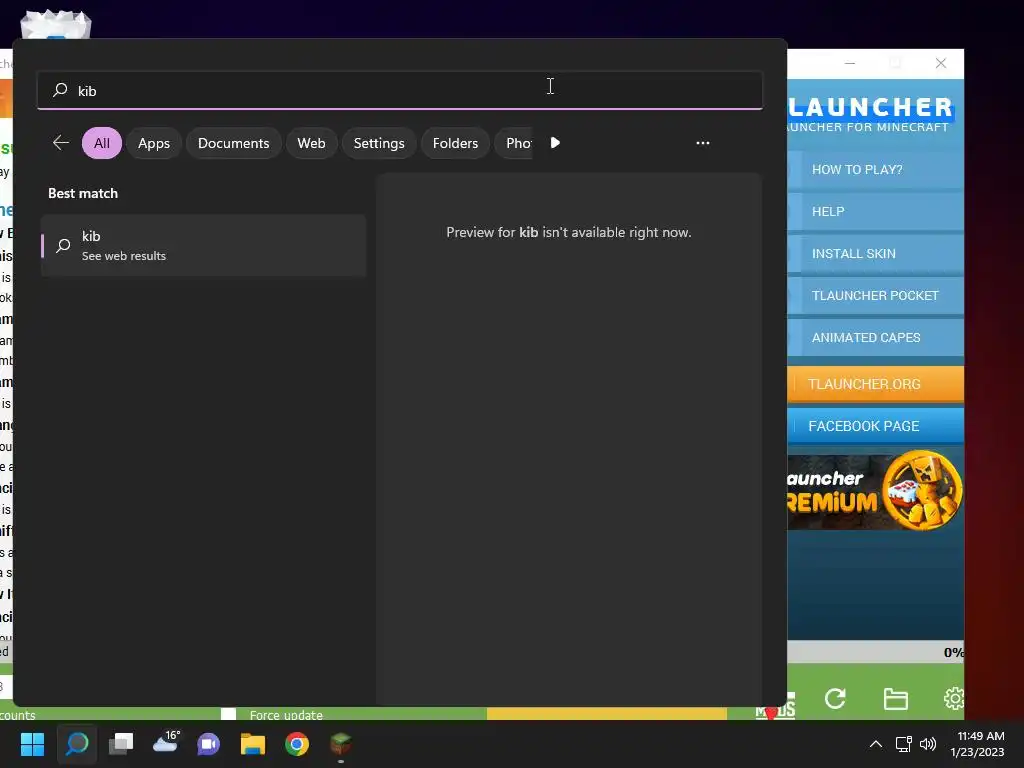Switch to the Folders search filter
Viewport: 1024px width, 768px height.
tap(455, 143)
